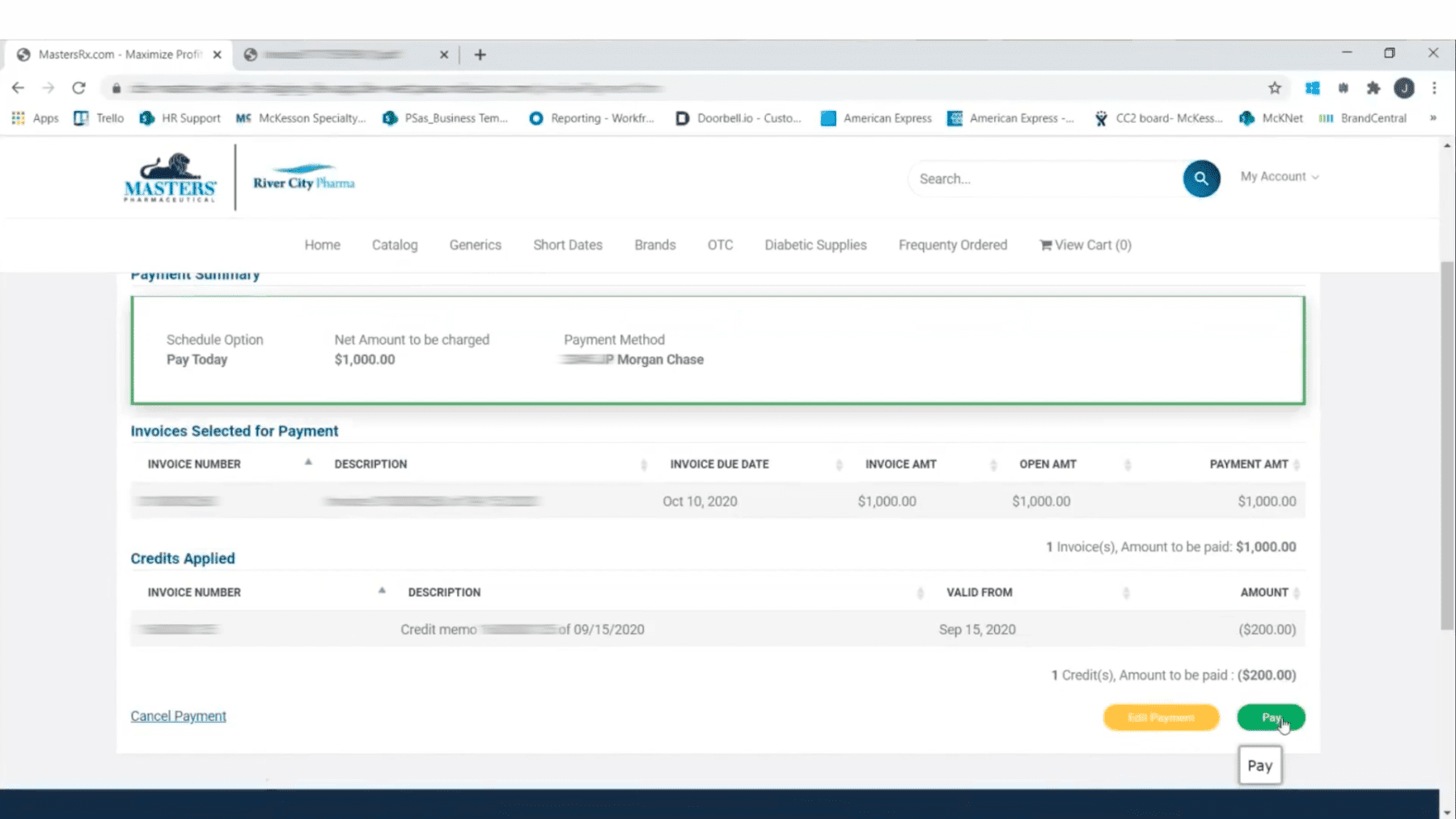Close the MastersRx.com tab

point(217,54)
